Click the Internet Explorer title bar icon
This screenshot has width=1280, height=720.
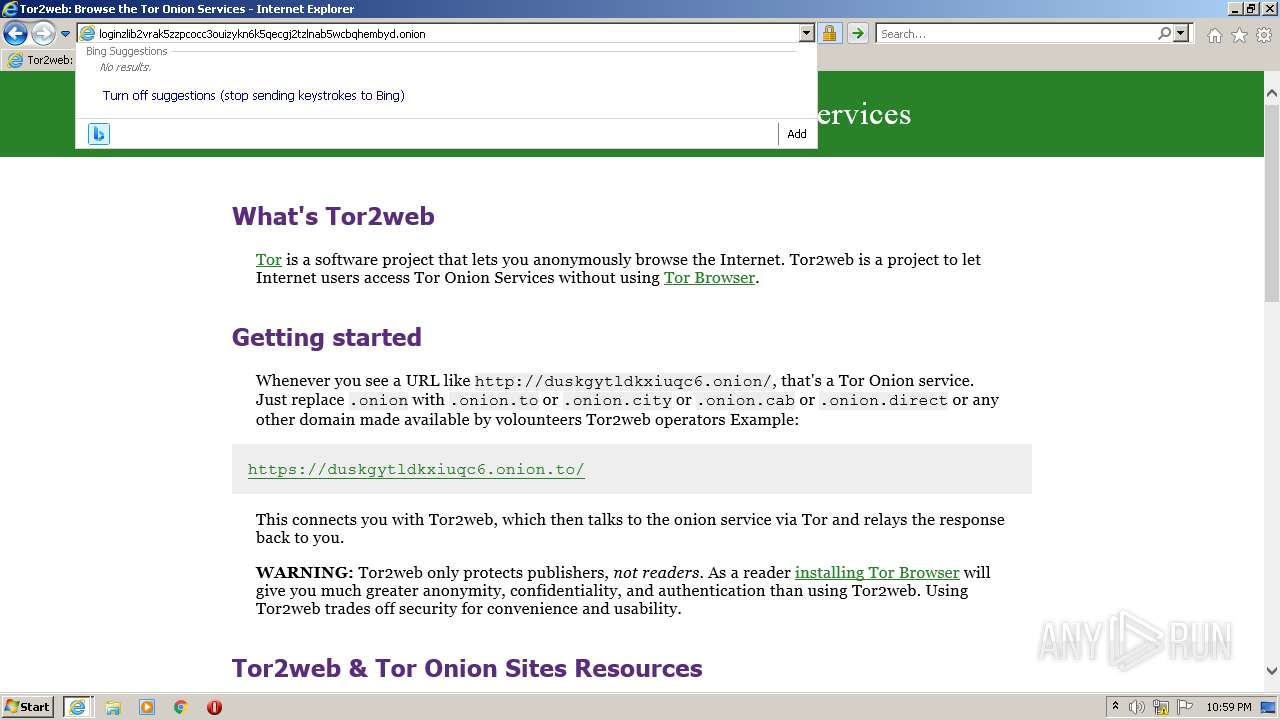[x=10, y=9]
